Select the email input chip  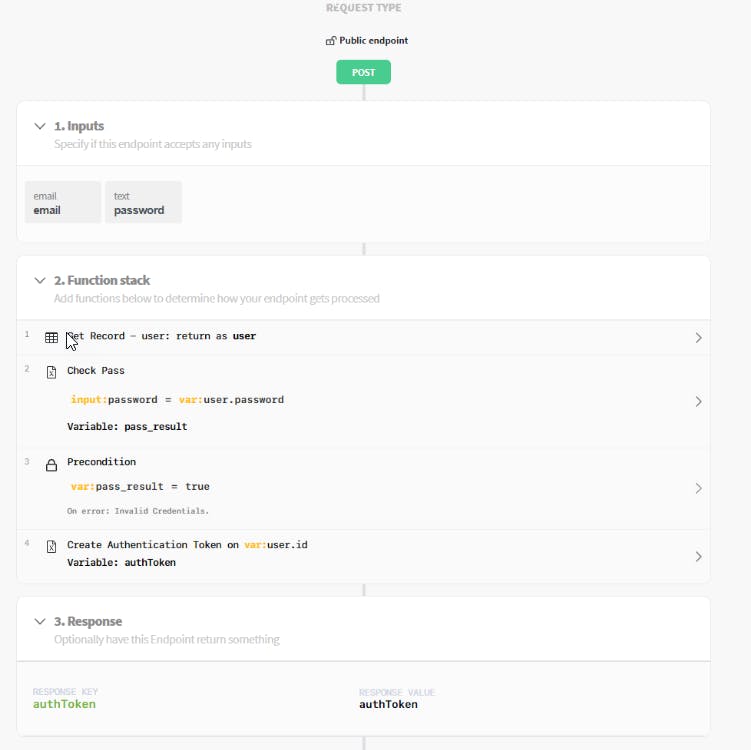pyautogui.click(x=62, y=203)
